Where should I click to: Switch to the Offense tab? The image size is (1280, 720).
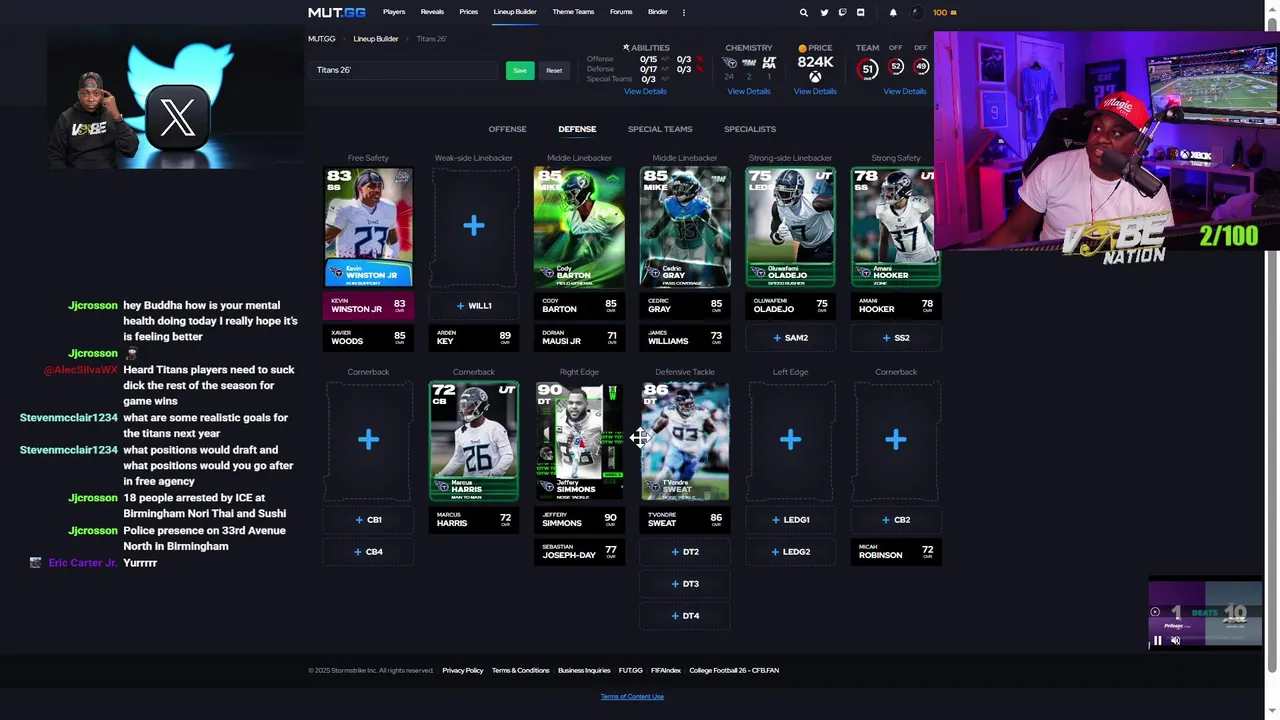(507, 129)
